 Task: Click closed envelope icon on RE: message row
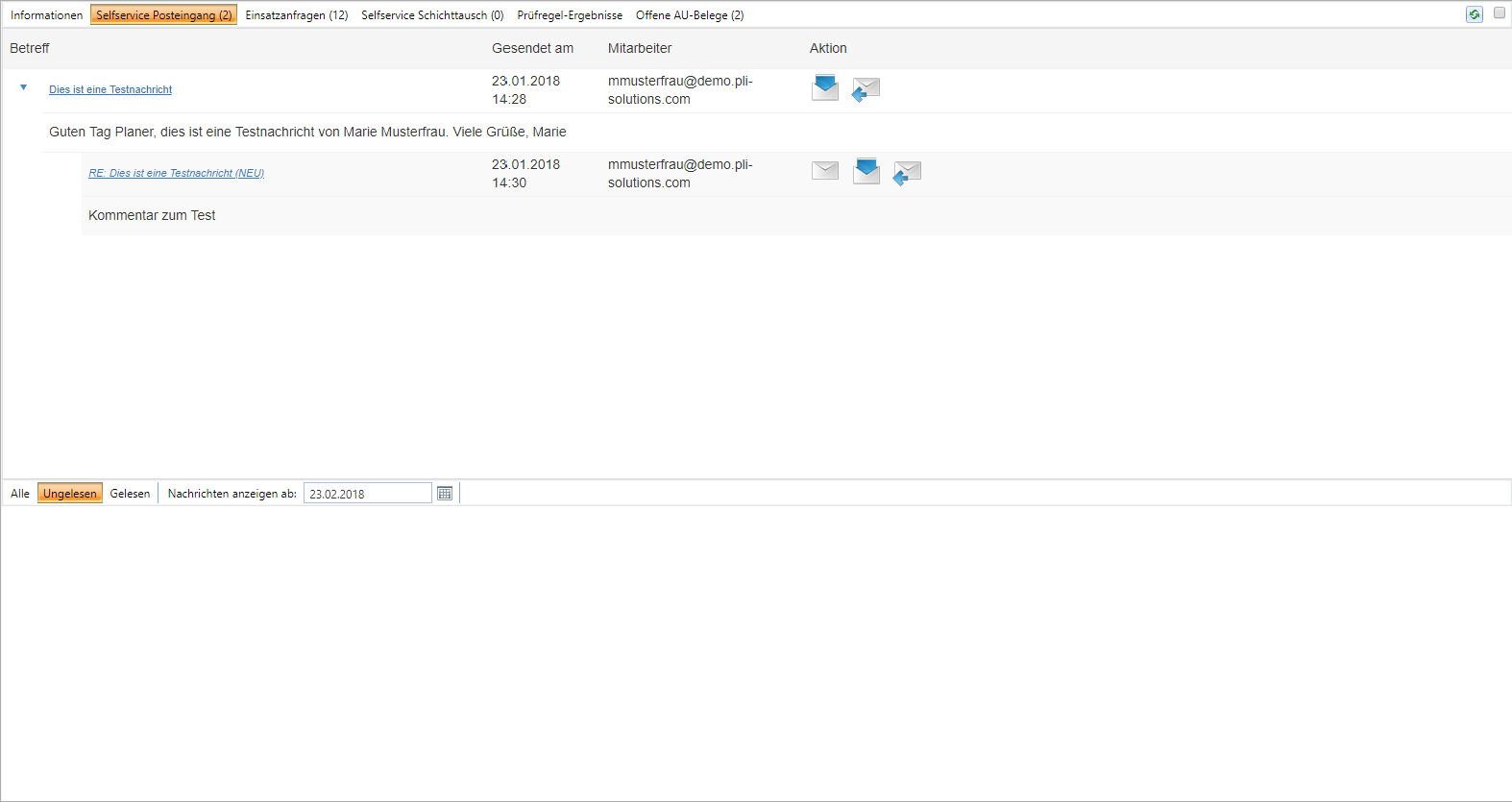click(825, 171)
